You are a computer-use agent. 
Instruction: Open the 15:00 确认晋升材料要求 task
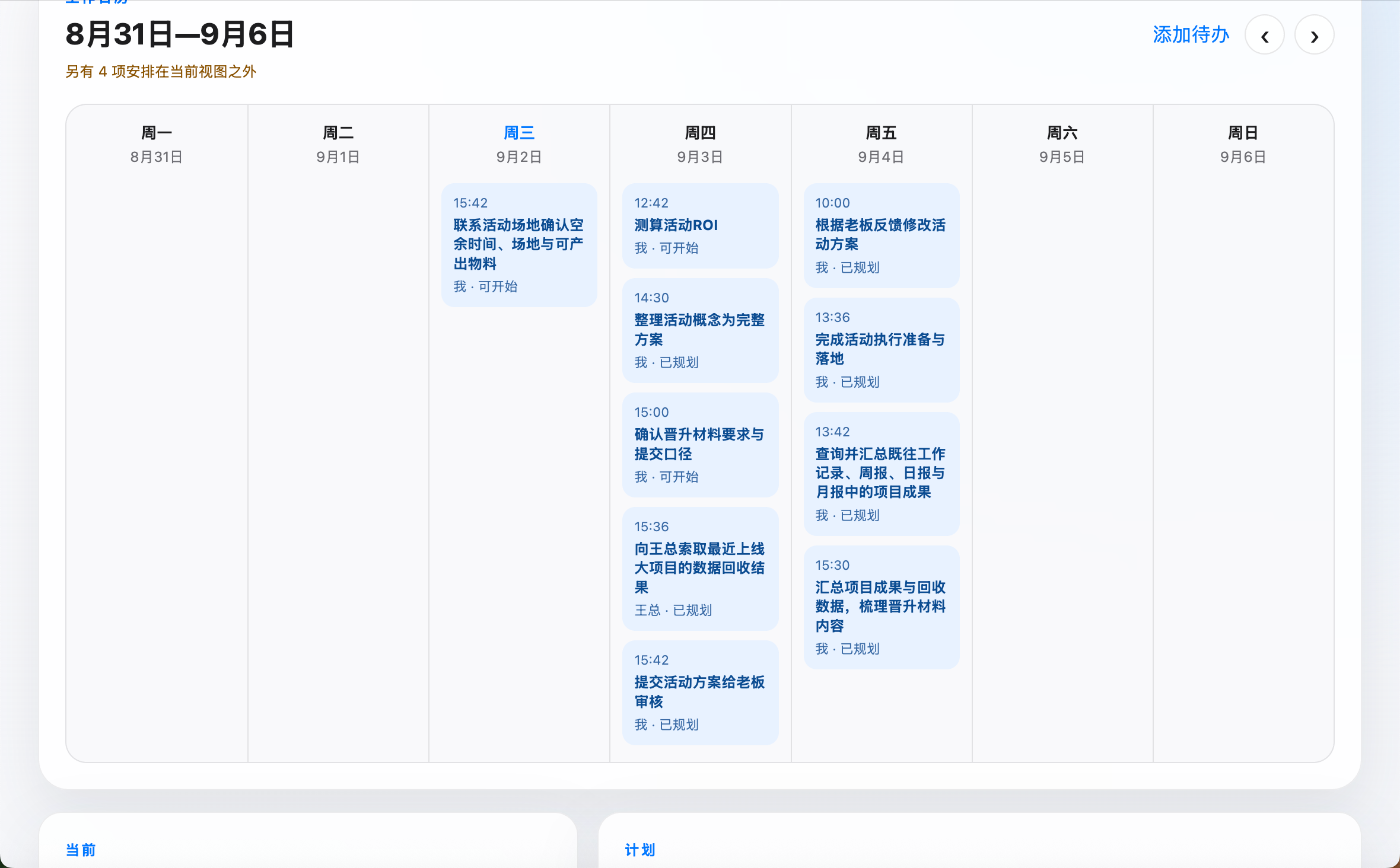700,445
